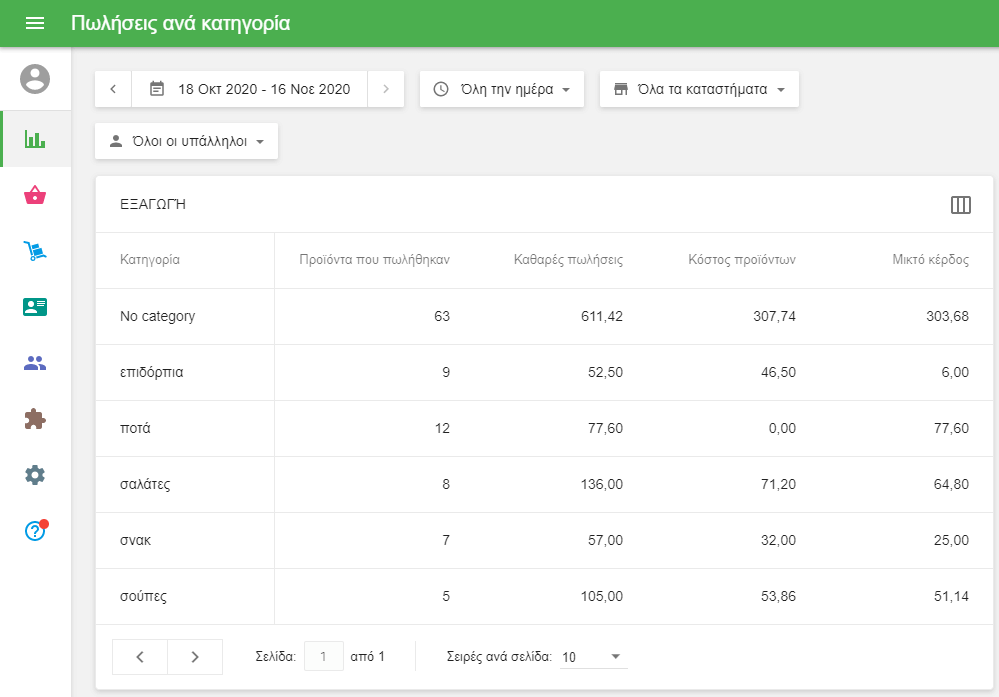Go to the previous date period arrow

tap(113, 89)
